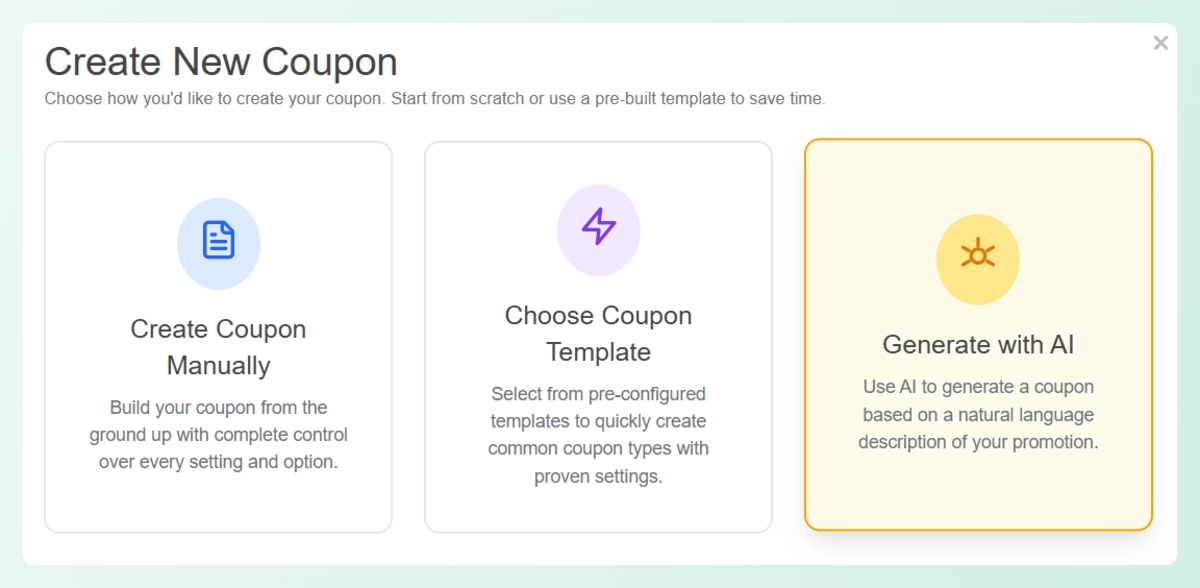1200x588 pixels.
Task: Click the "Build your coupon from the ground up" description
Action: click(218, 435)
